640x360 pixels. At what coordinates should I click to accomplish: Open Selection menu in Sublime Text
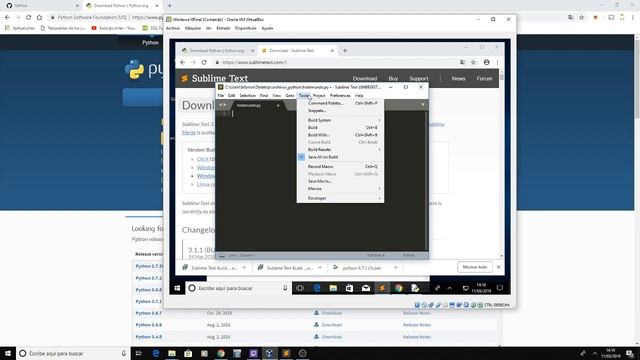247,96
